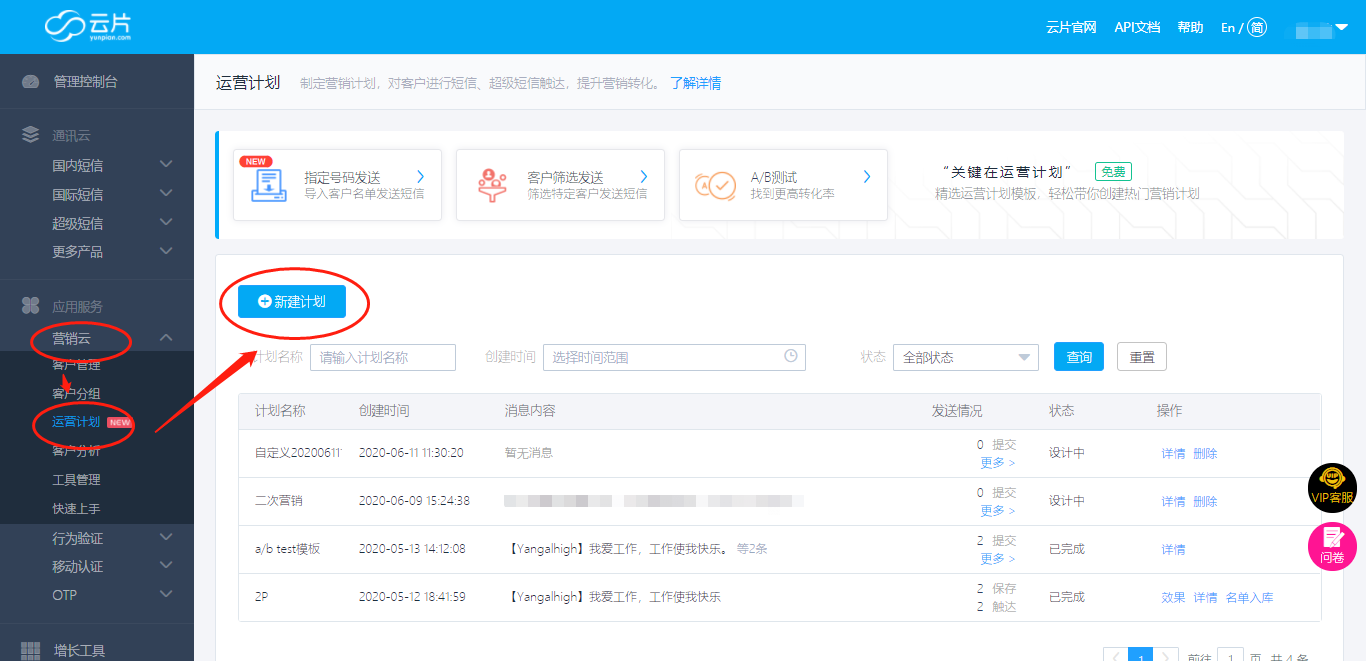The image size is (1366, 661).
Task: Select page 1 in pagination
Action: (1141, 657)
